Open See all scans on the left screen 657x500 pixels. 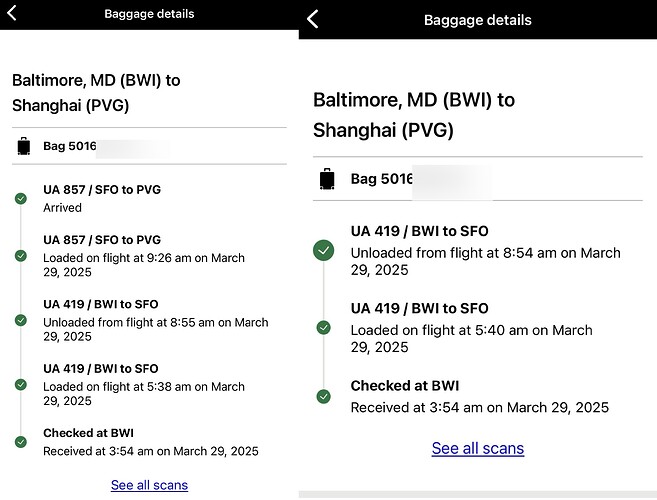(x=150, y=485)
